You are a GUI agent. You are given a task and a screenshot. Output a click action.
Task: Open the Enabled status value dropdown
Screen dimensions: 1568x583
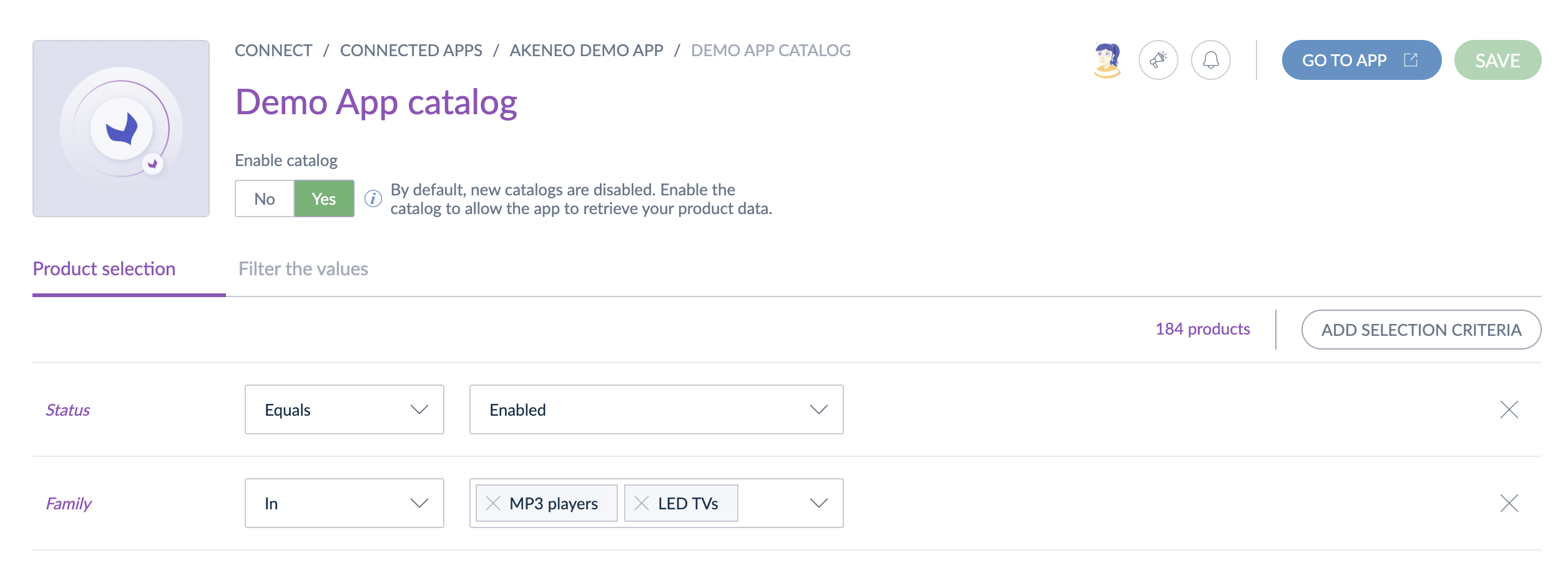[x=656, y=409]
